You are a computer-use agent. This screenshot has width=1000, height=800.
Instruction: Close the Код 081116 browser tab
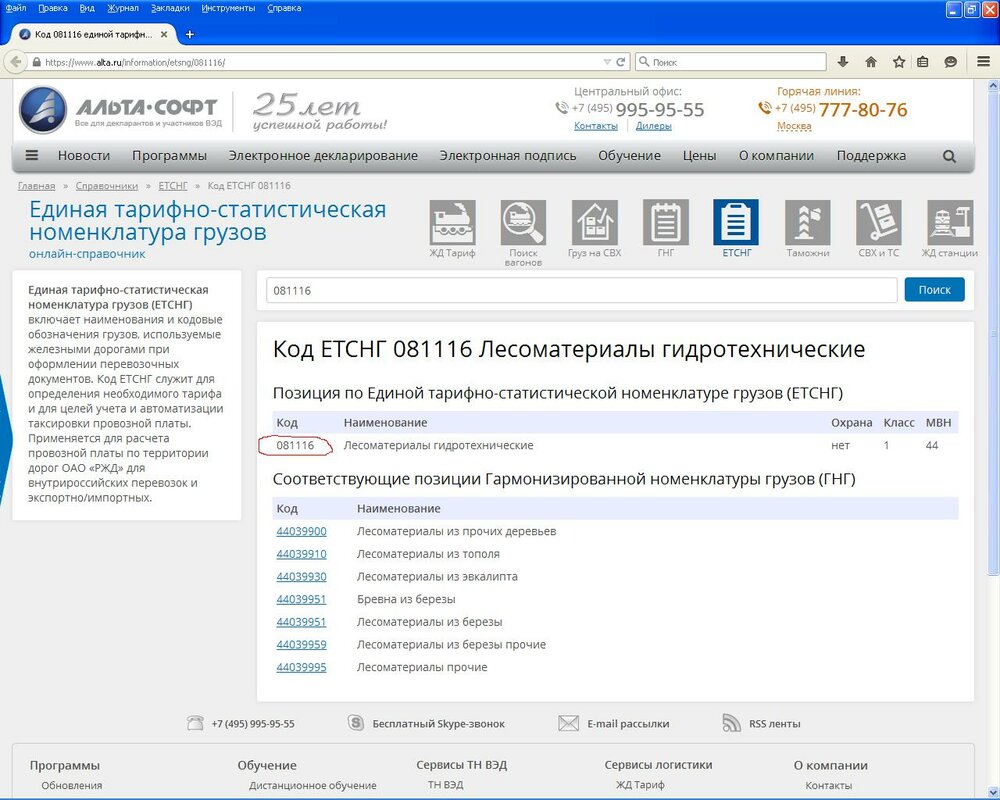point(164,34)
